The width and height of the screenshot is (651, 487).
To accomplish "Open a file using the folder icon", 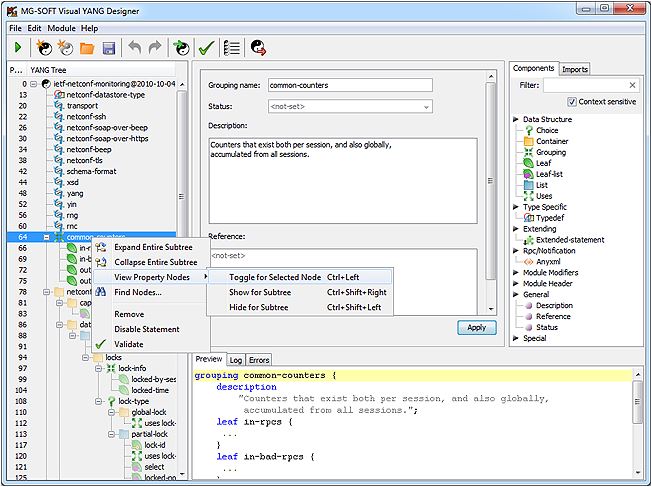I will click(87, 48).
